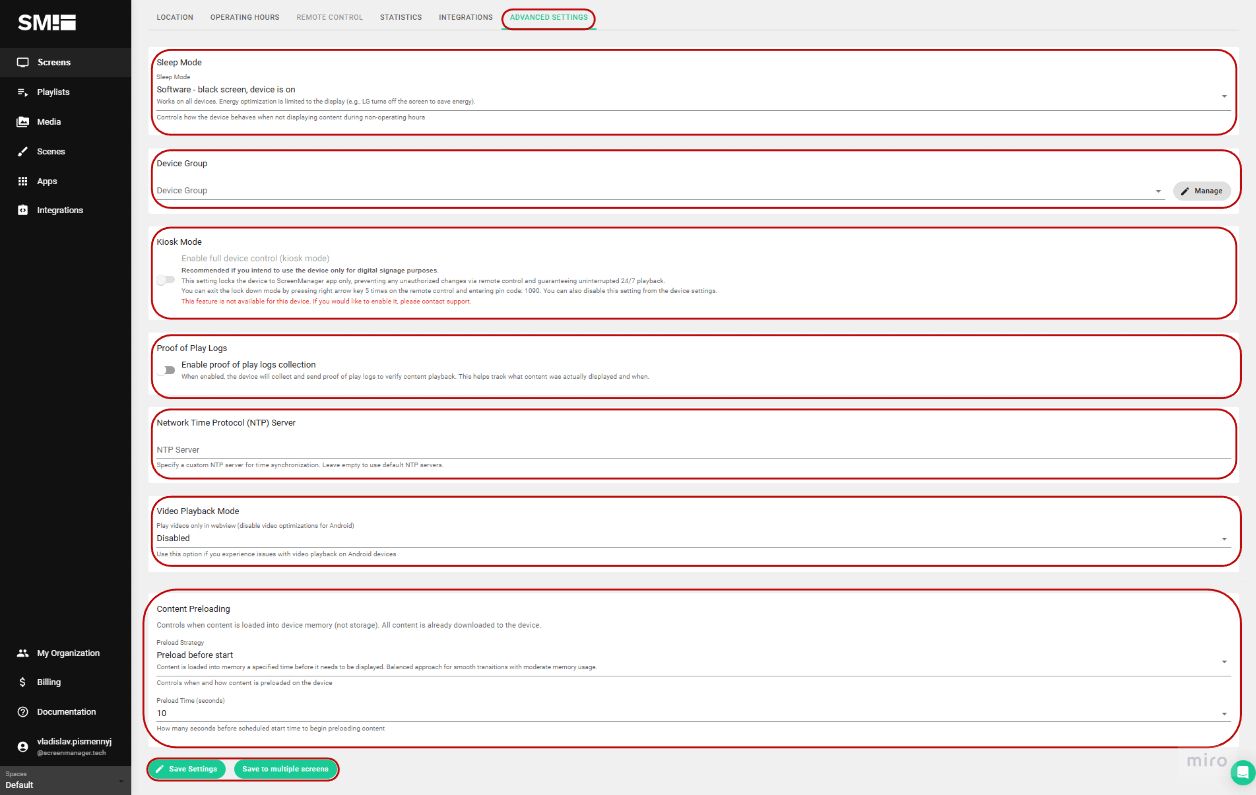Viewport: 1256px width, 795px height.
Task: Open Billing in the sidebar
Action: click(49, 682)
